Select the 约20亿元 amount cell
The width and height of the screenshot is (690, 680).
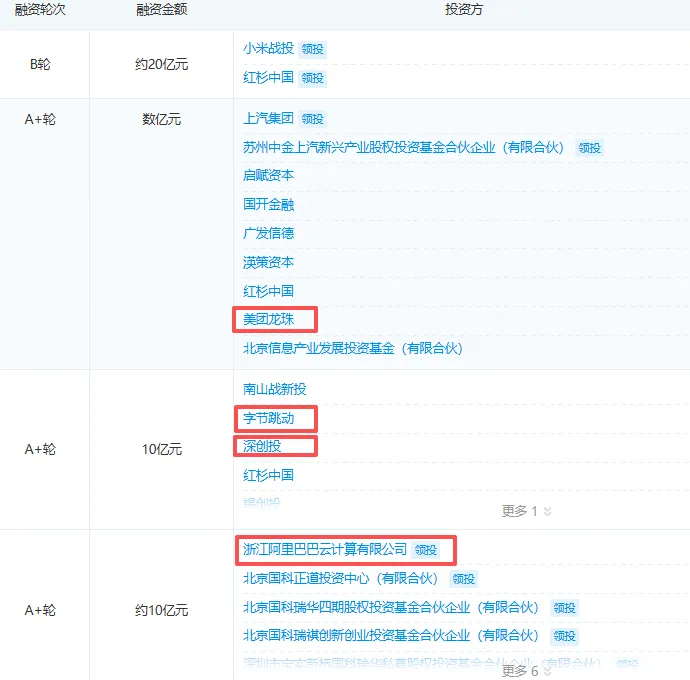pyautogui.click(x=161, y=64)
